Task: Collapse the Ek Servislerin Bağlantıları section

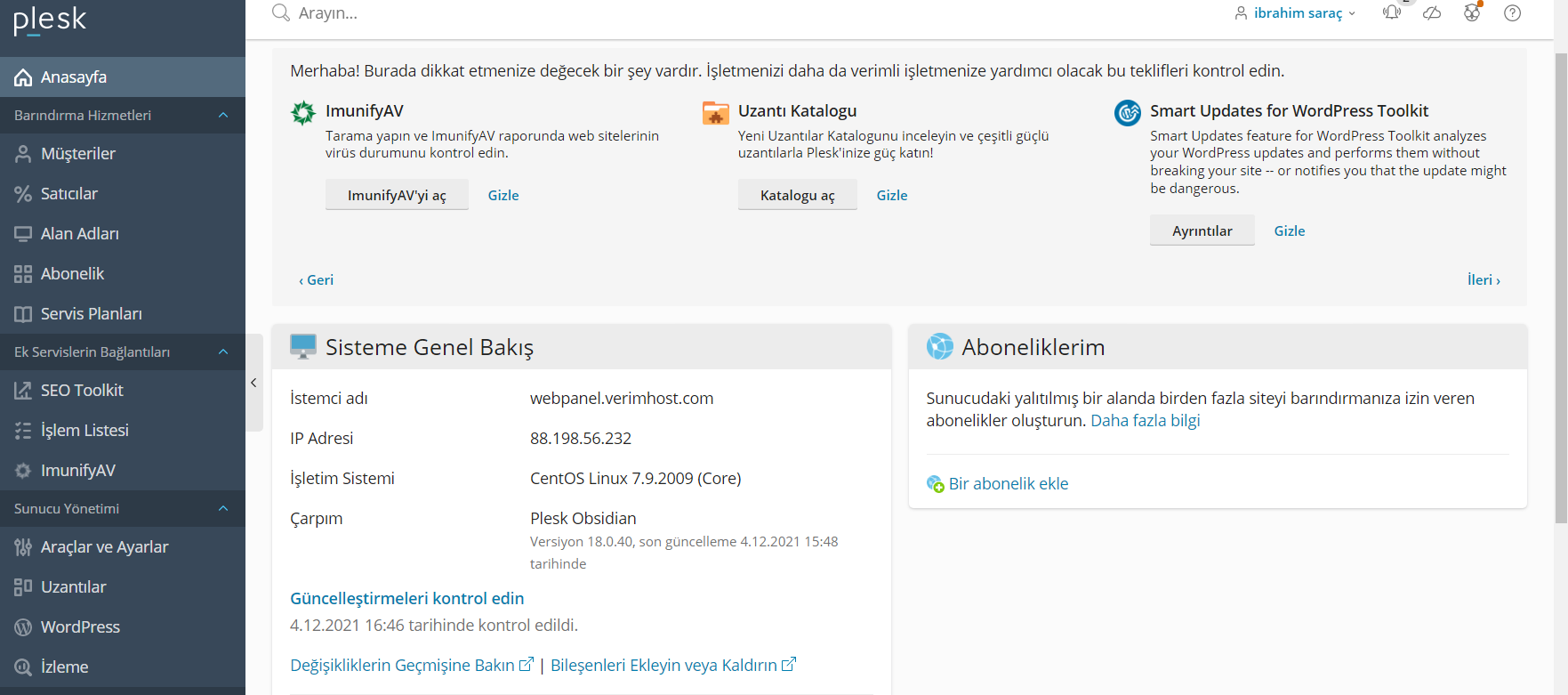Action: (223, 352)
